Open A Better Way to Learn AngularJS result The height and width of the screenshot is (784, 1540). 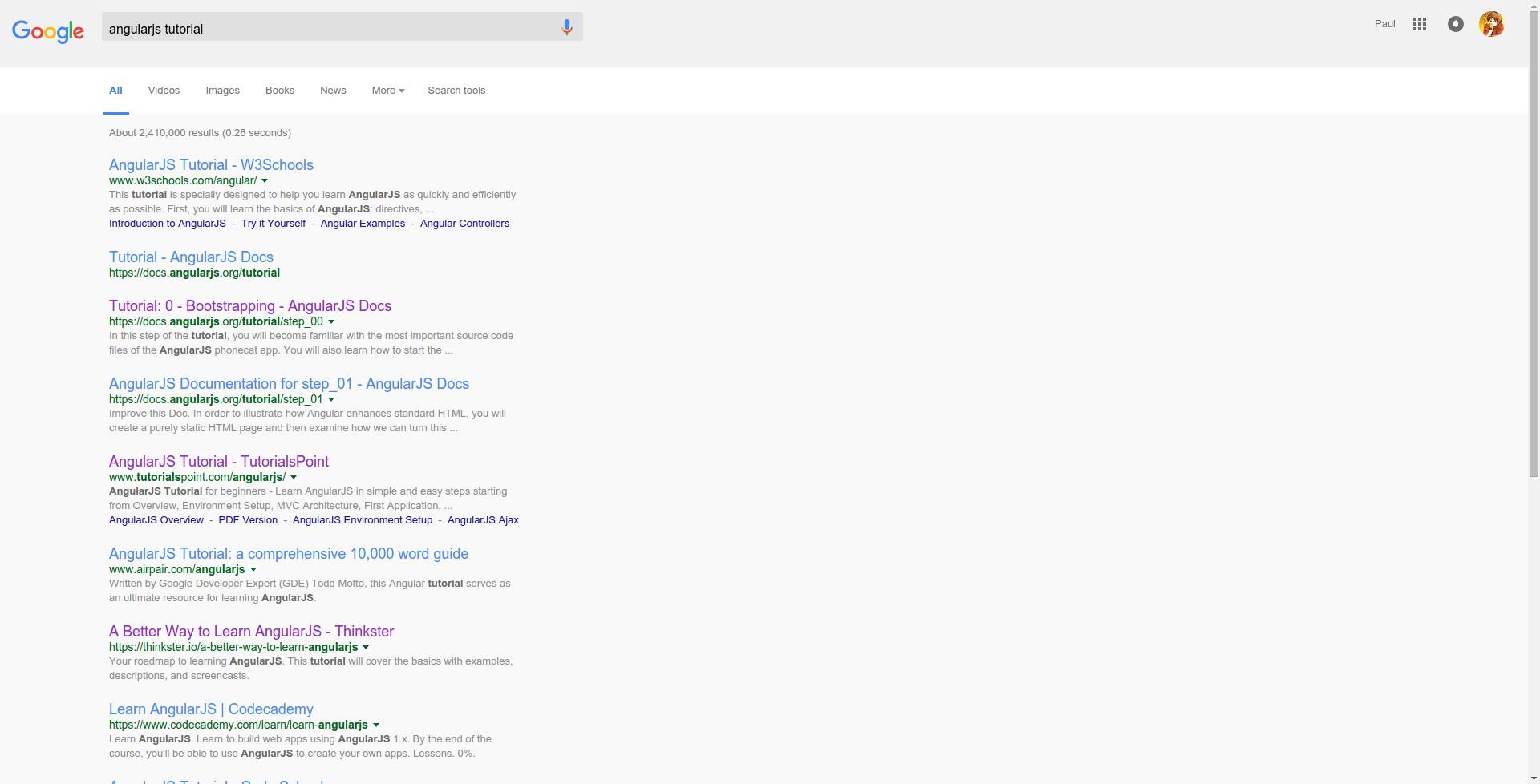pyautogui.click(x=251, y=632)
